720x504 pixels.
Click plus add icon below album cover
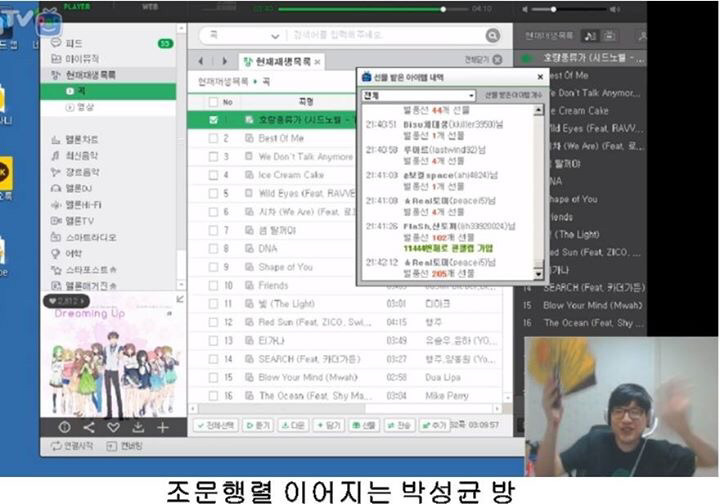(163, 427)
